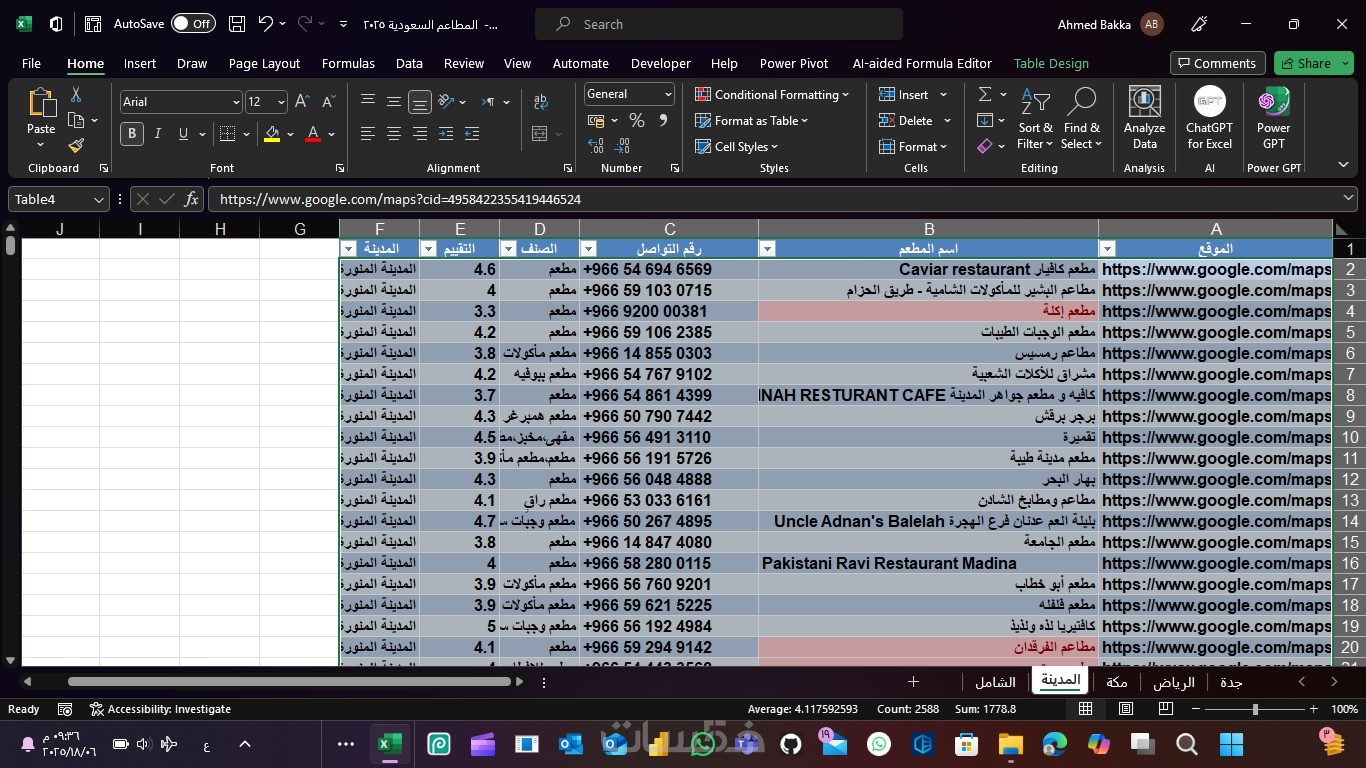
Task: Open the Name Box Table4 dropdown
Action: pos(98,199)
